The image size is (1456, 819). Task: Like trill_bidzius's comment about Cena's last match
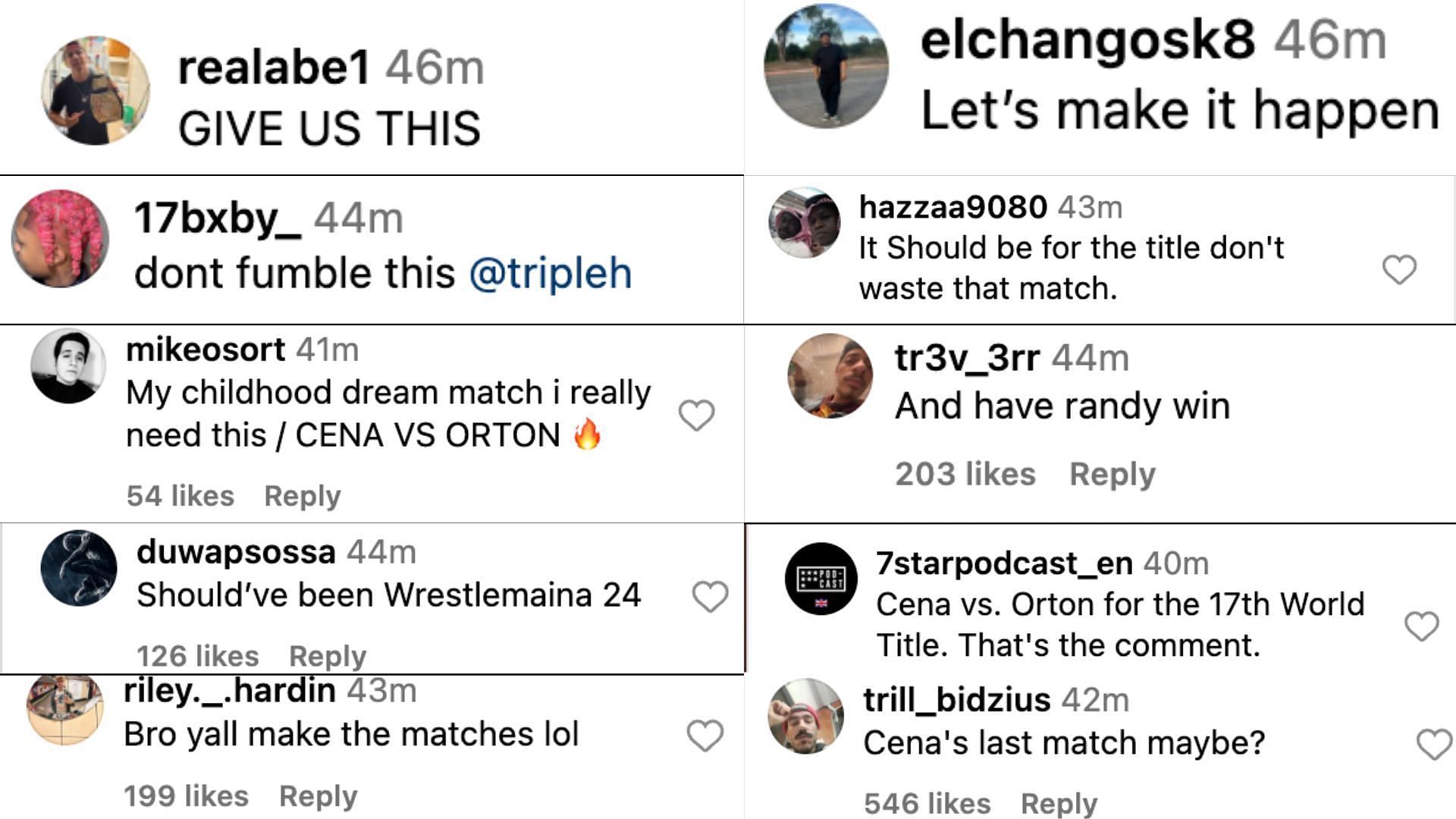click(x=1434, y=744)
